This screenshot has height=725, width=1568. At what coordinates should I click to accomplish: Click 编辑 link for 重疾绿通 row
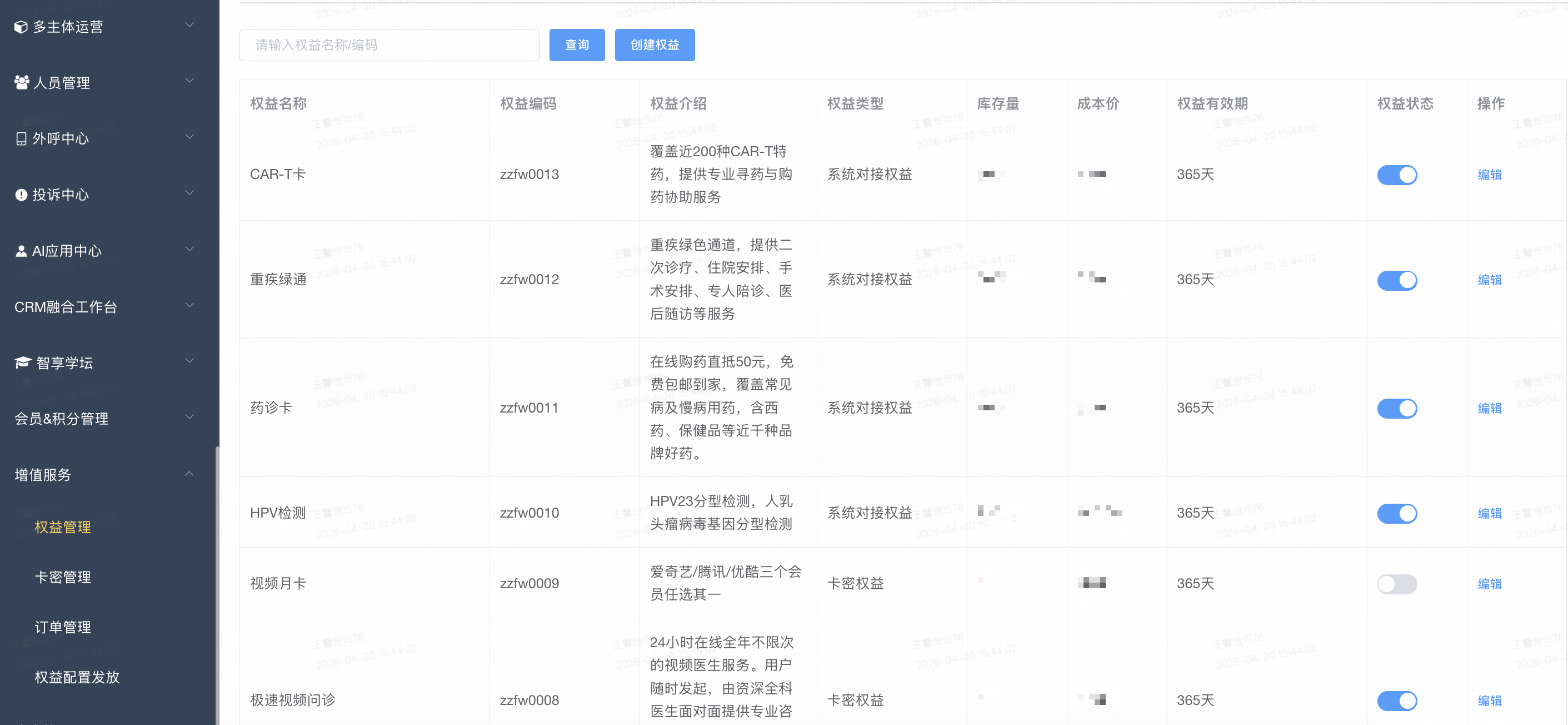tap(1489, 280)
